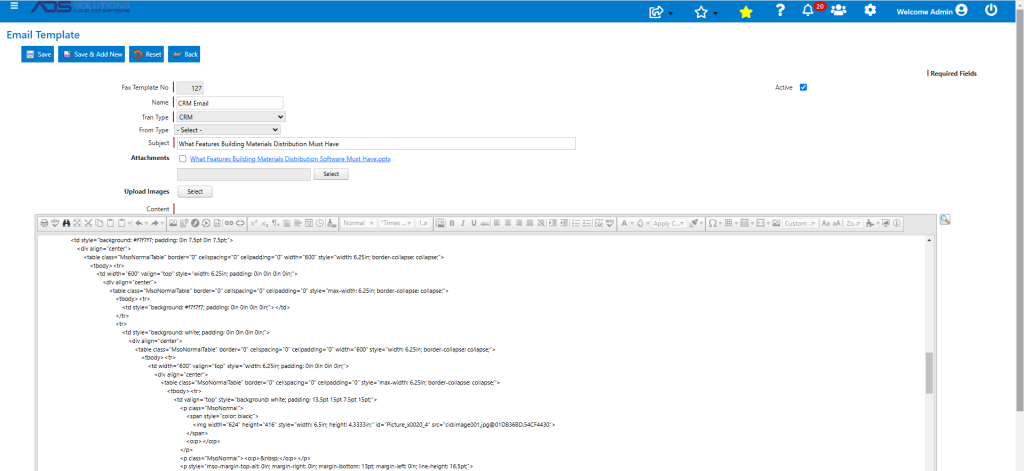This screenshot has width=1024, height=471.
Task: Open the font name dropdown showing Times
Action: click(x=396, y=223)
